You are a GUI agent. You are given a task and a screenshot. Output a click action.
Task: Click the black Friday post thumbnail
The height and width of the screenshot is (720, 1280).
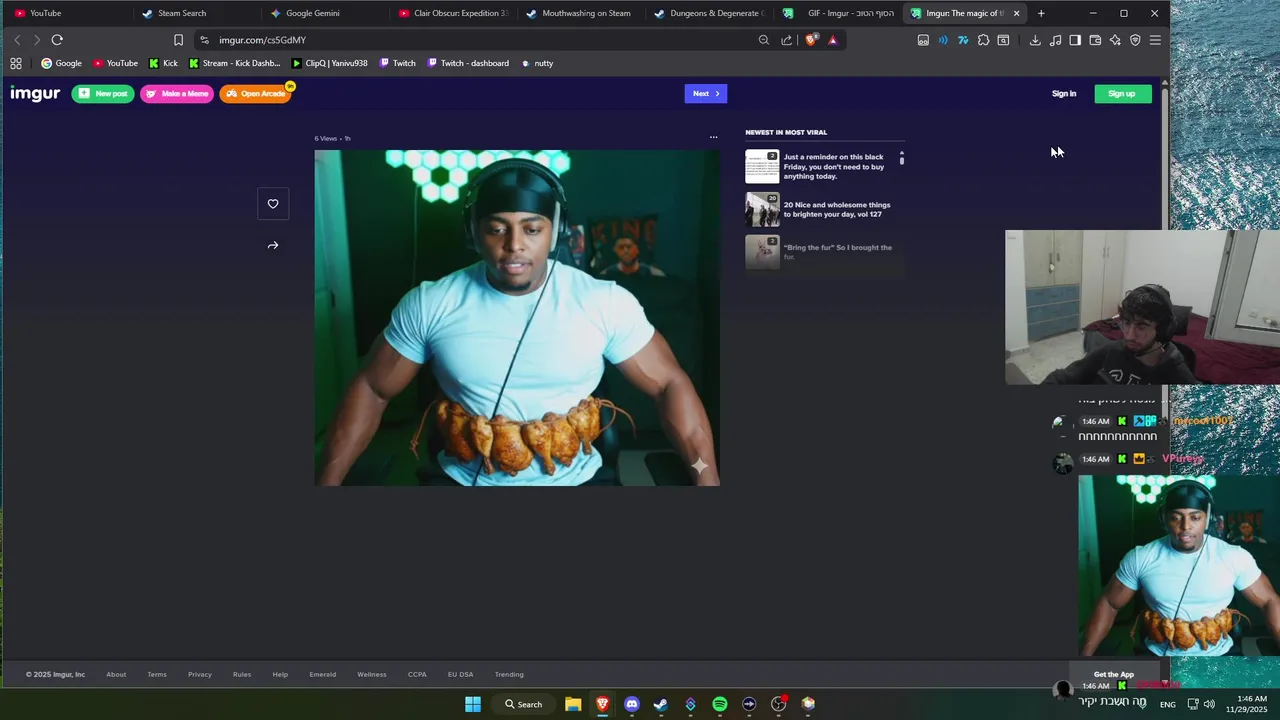coord(762,167)
